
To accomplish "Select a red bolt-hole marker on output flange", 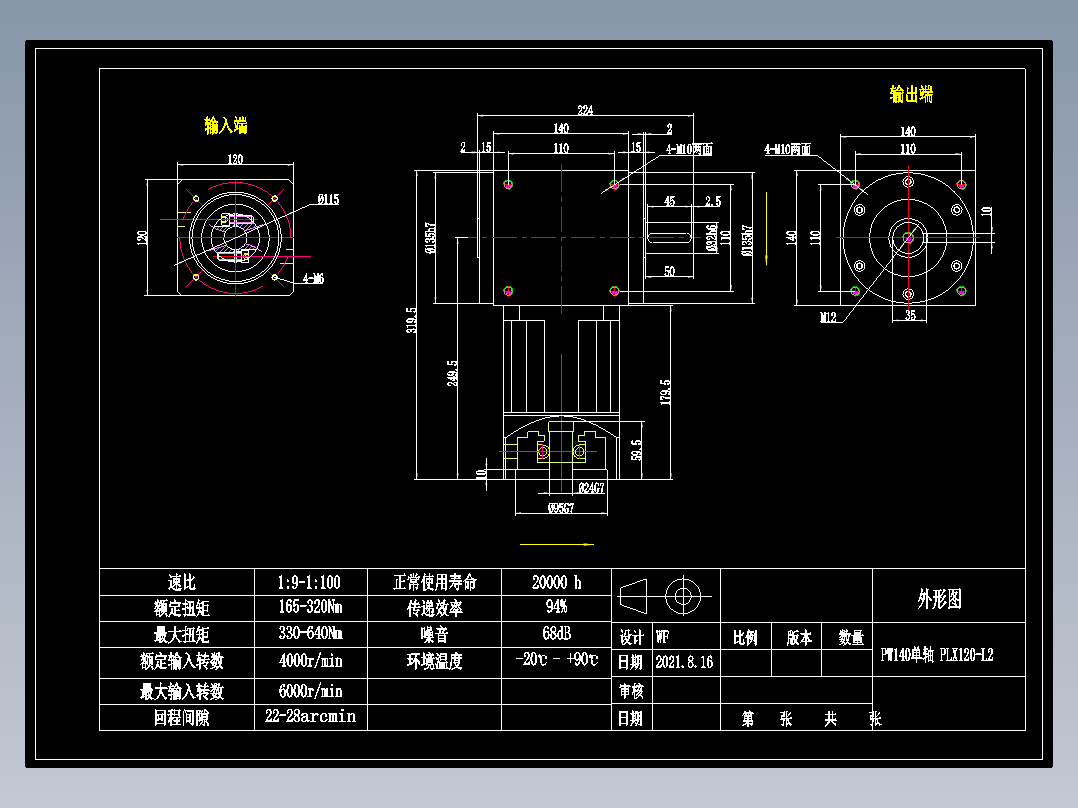I will (x=856, y=186).
